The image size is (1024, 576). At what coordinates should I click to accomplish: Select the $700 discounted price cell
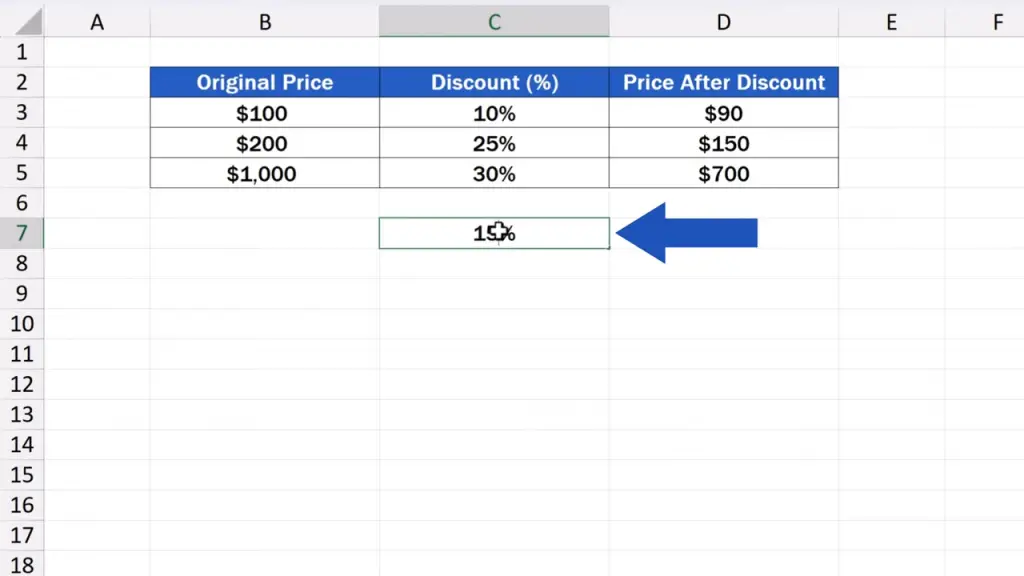click(x=723, y=173)
